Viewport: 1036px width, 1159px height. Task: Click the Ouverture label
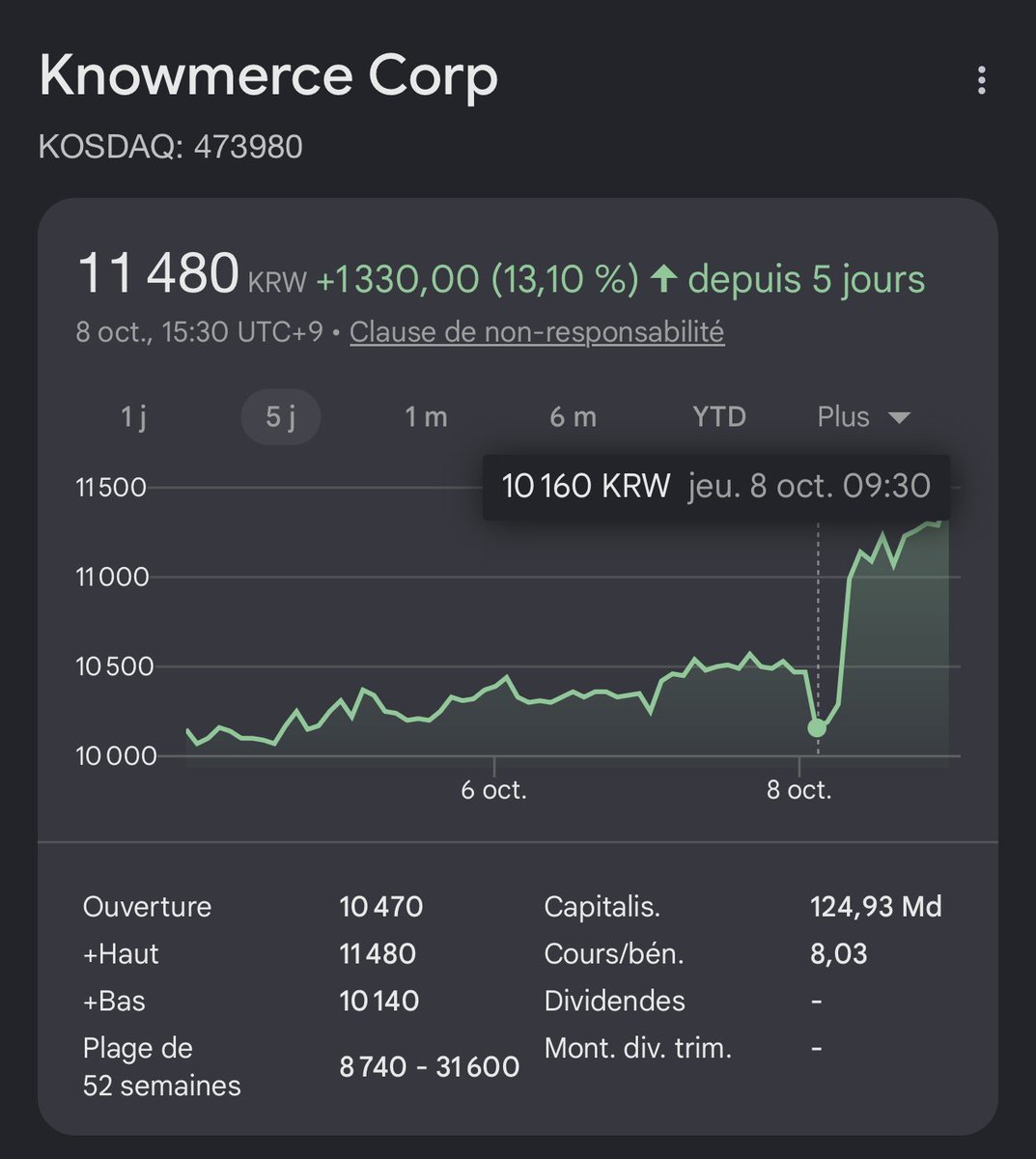tap(147, 907)
